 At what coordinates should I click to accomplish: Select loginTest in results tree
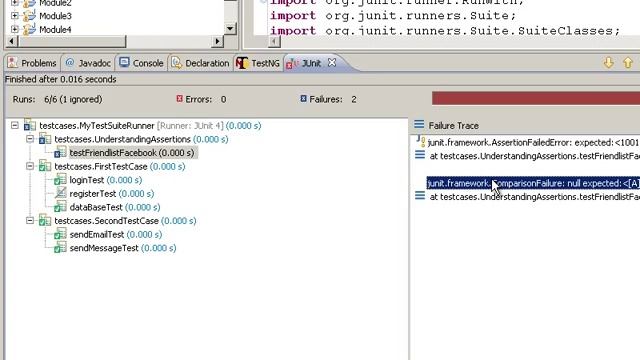[106, 180]
